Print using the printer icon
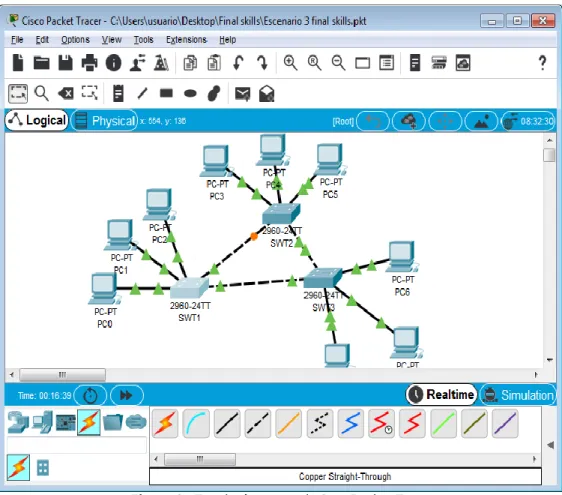The height and width of the screenshot is (495, 562). coord(89,63)
